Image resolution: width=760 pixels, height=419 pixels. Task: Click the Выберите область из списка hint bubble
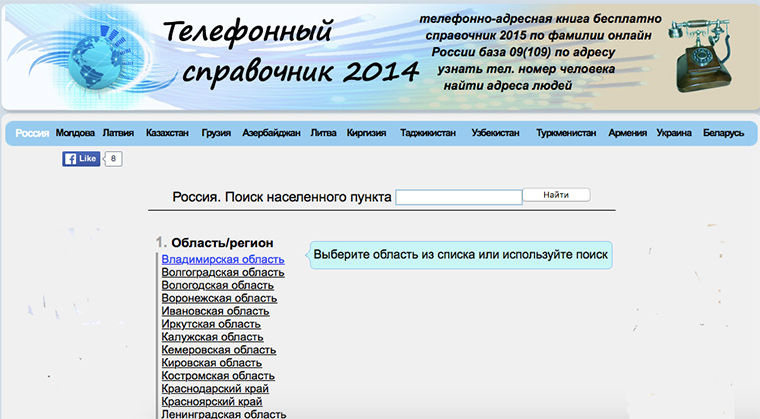[460, 255]
